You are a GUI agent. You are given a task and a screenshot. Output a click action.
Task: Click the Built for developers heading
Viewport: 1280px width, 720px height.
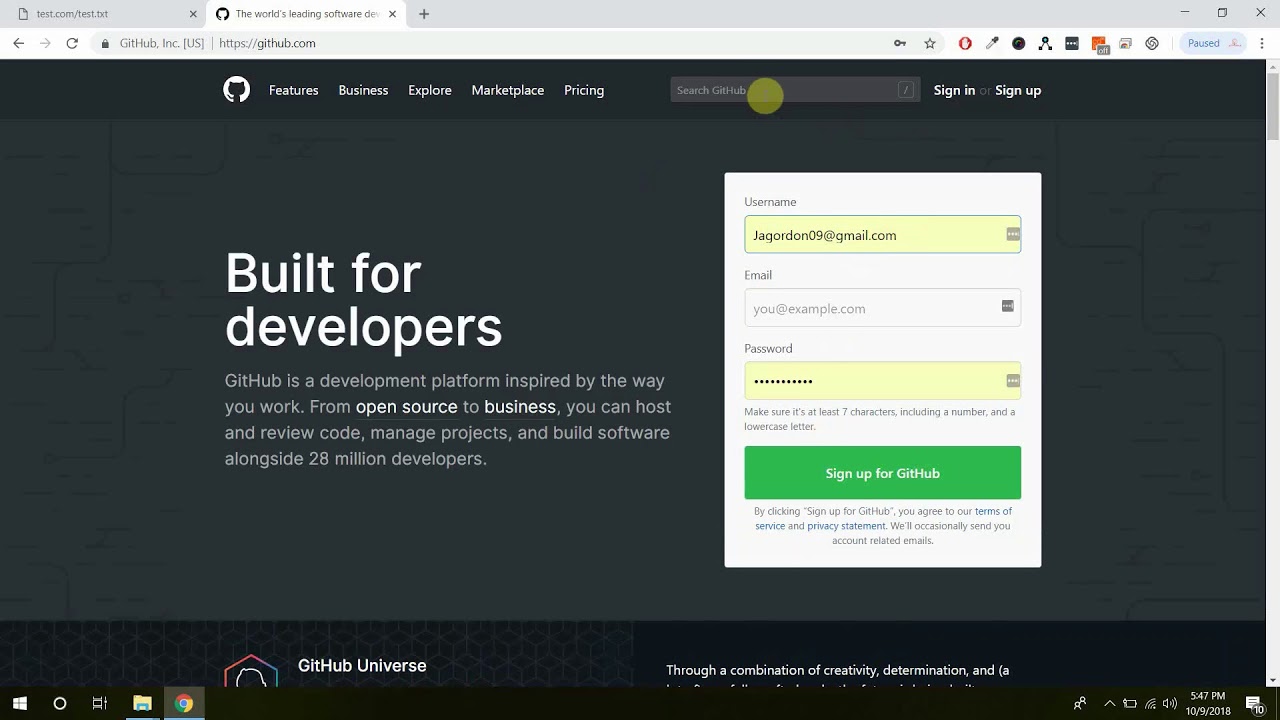pos(363,299)
